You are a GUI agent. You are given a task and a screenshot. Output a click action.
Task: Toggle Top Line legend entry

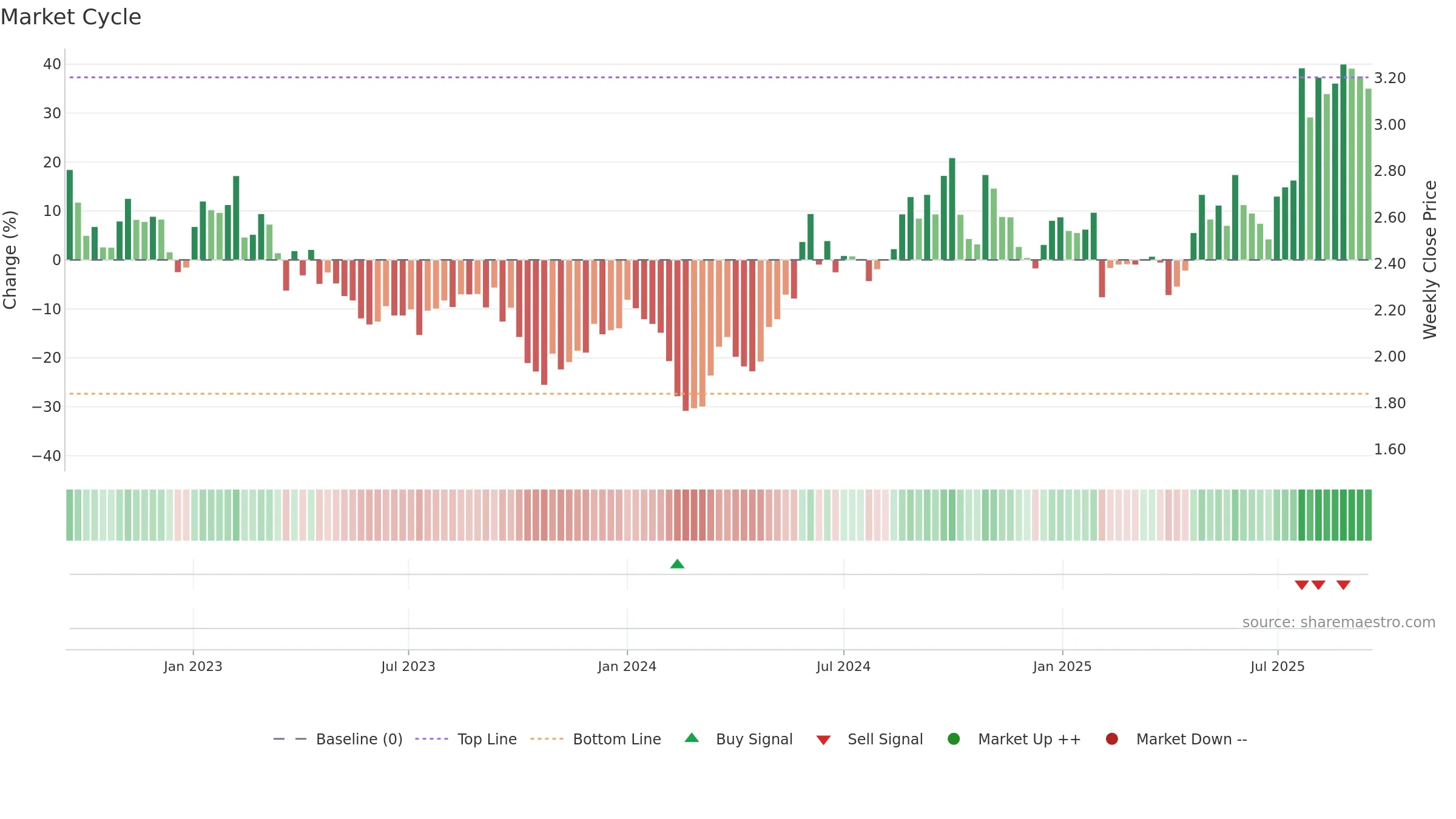(466, 739)
